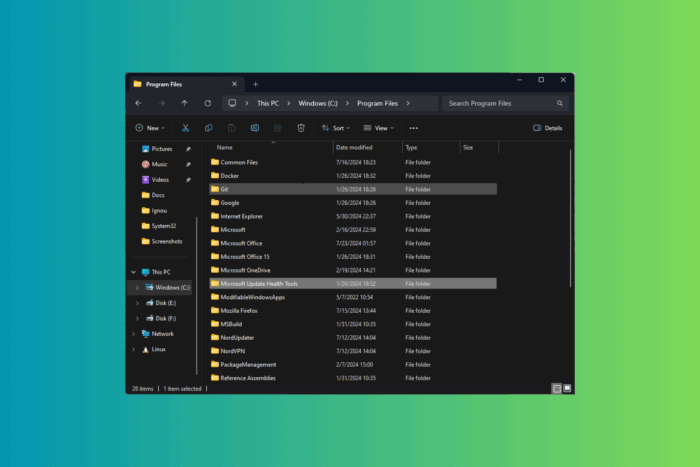
Task: Select the Google folder
Action: click(353, 203)
